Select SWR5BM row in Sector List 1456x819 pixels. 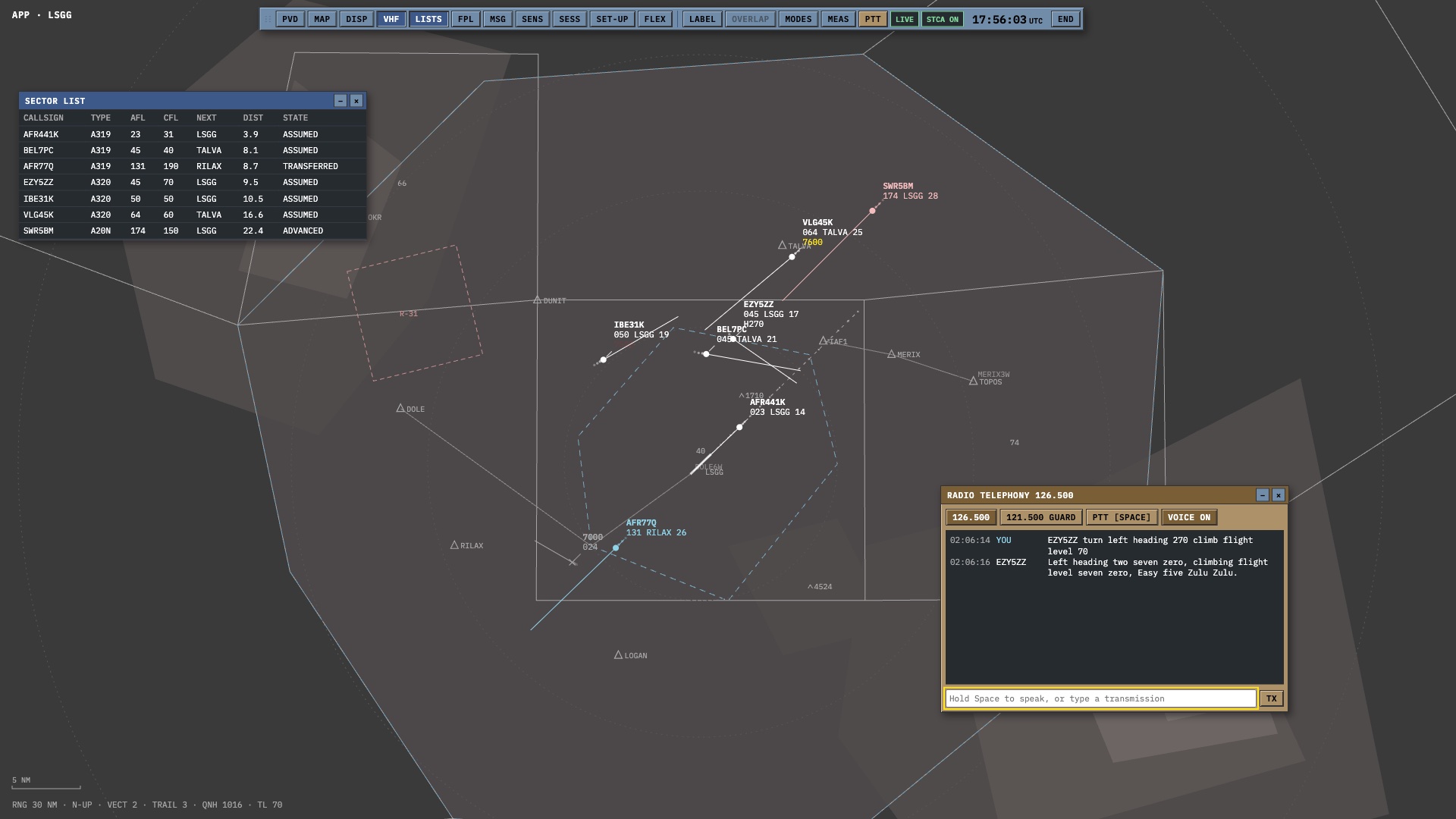pos(193,231)
